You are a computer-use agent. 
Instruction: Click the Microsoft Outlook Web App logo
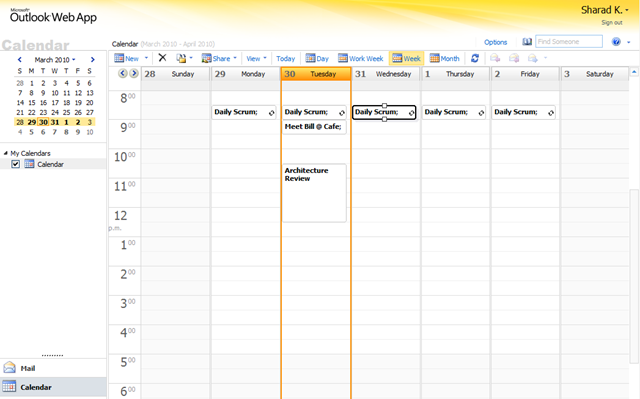point(53,16)
